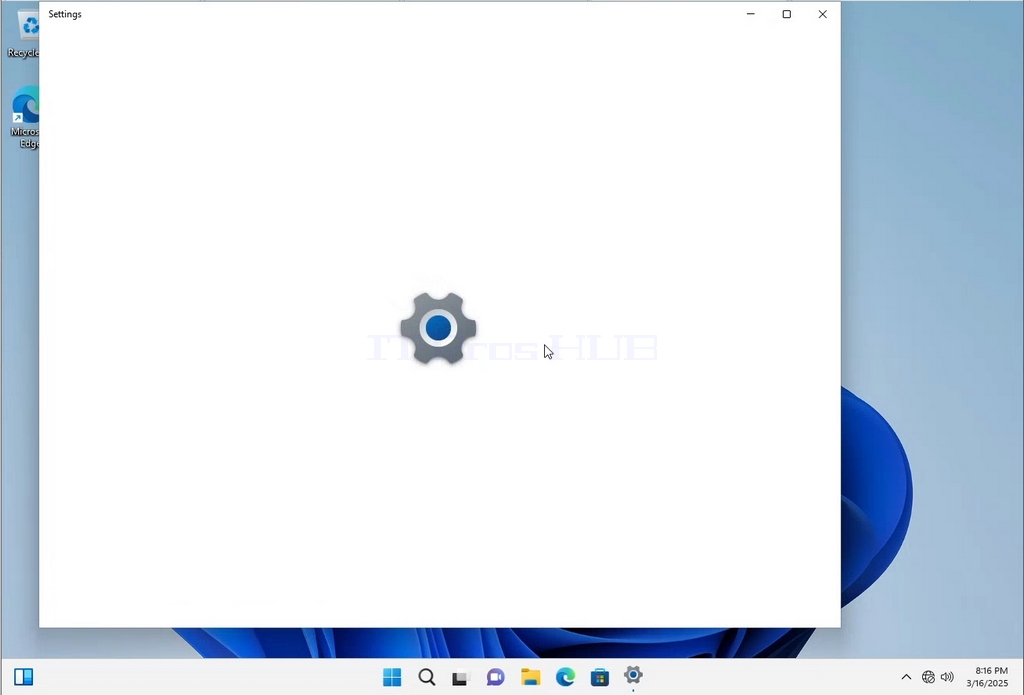
Task: Open Task View on the taskbar
Action: tap(460, 678)
